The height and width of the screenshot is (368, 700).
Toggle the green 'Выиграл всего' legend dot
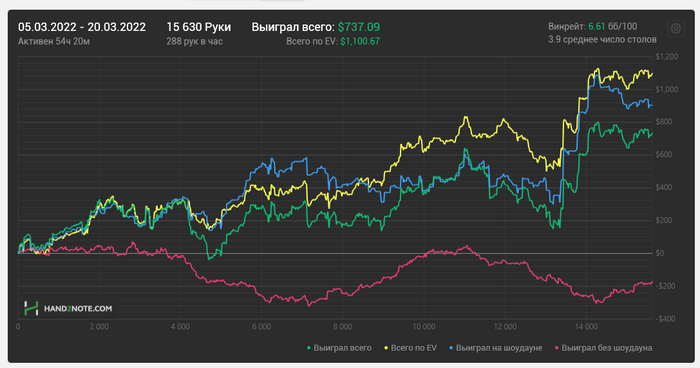(309, 348)
